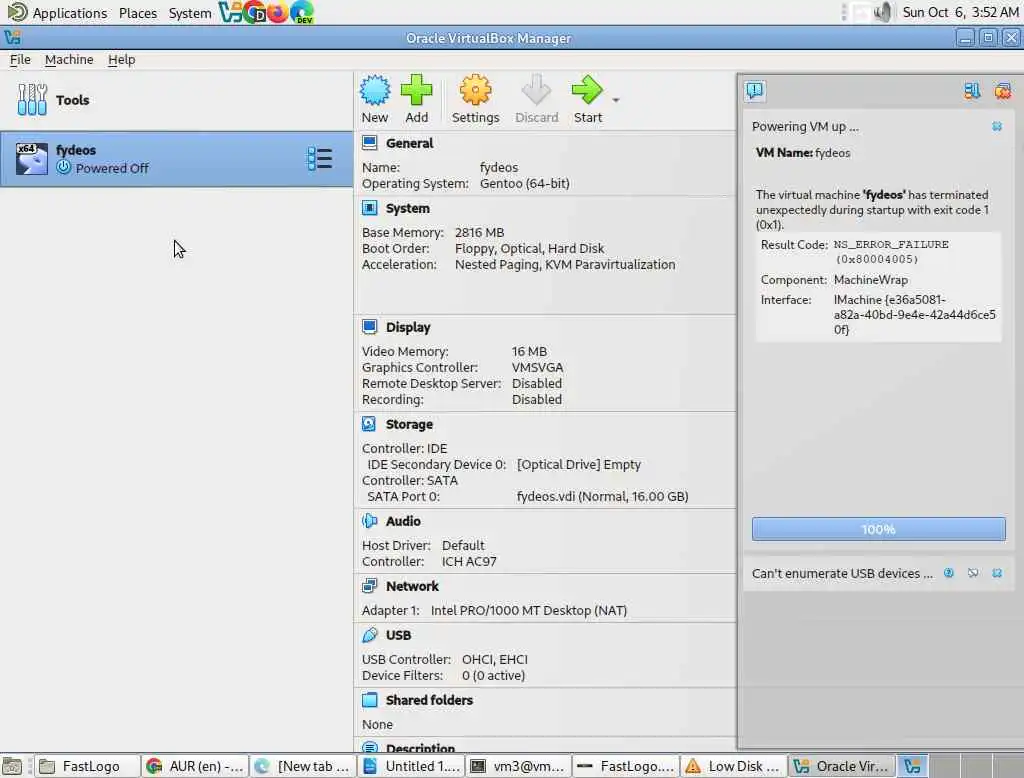Viewport: 1024px width, 778px height.
Task: Click the MachineWrap component text
Action: tap(871, 280)
